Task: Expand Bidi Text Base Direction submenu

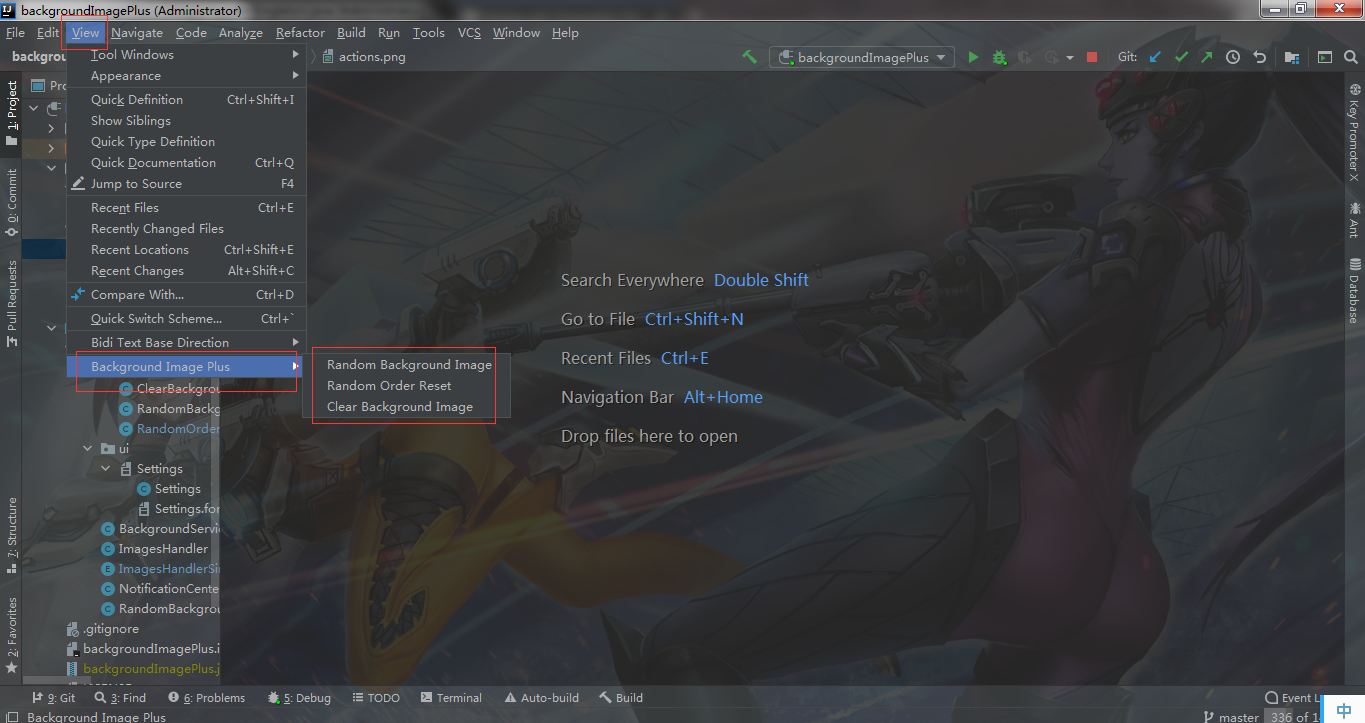Action: 186,343
